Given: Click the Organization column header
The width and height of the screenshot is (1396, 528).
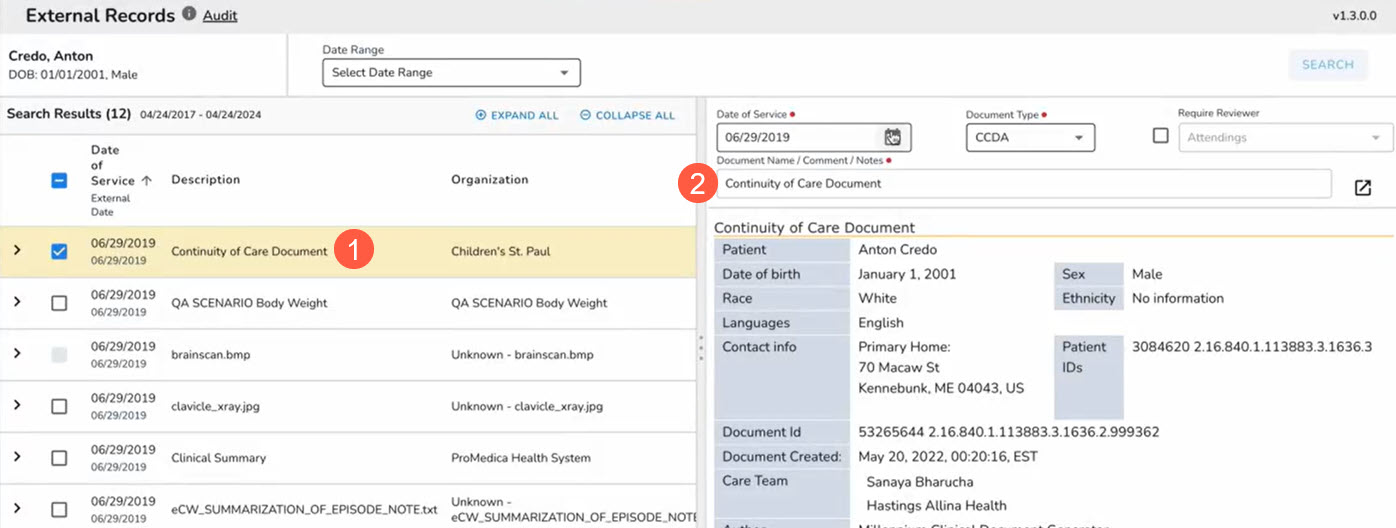Looking at the screenshot, I should coord(489,180).
